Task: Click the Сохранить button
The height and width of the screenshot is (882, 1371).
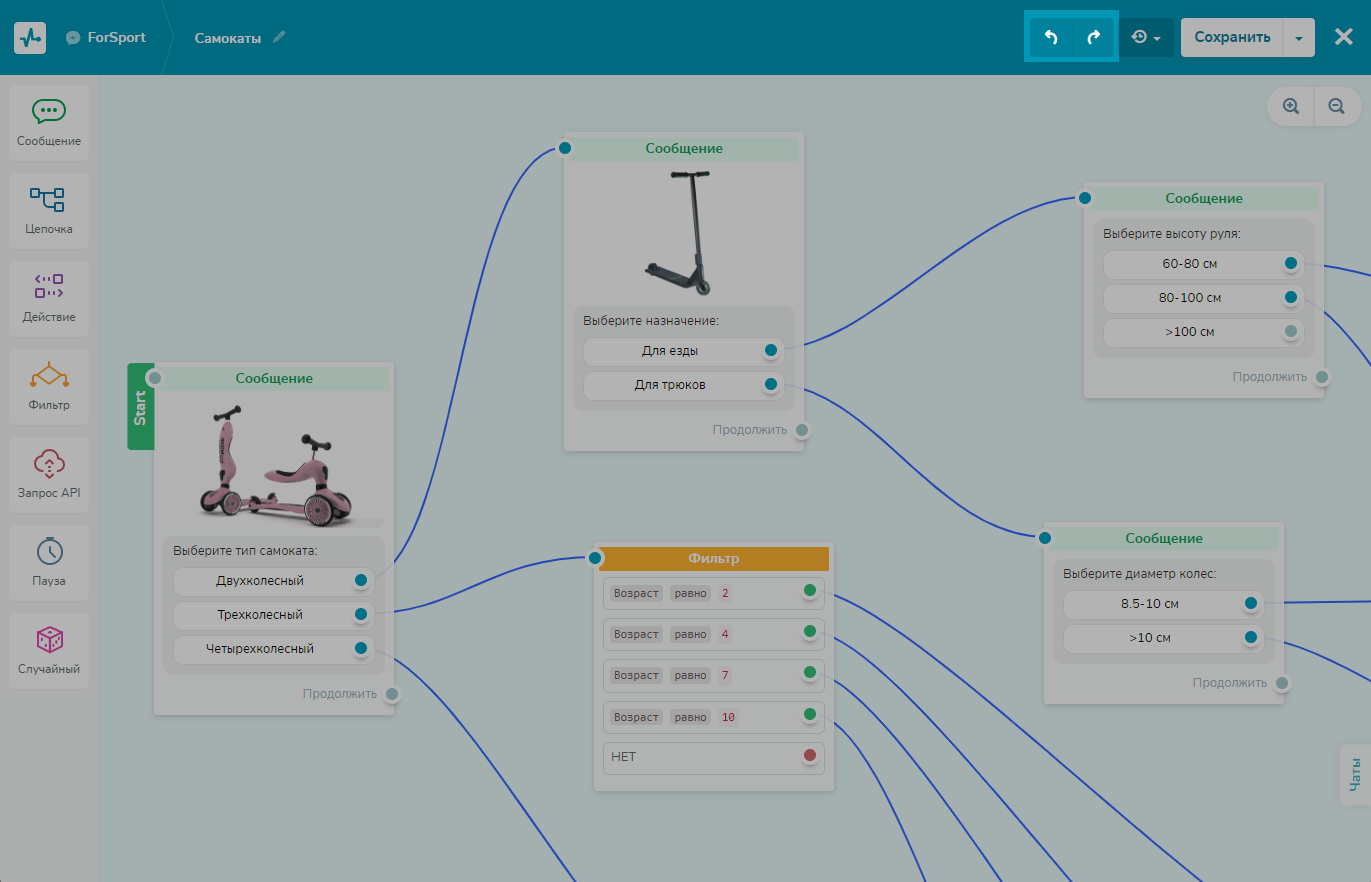Action: (1231, 38)
